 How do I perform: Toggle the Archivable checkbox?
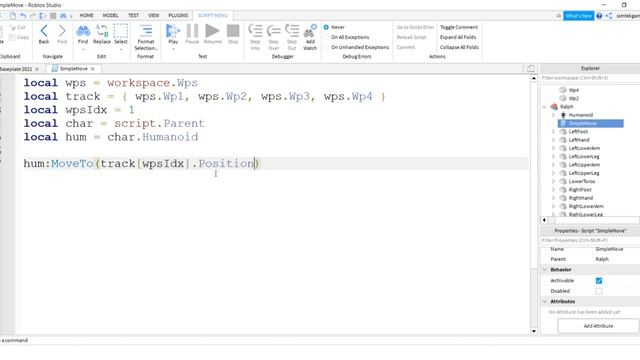pyautogui.click(x=599, y=281)
